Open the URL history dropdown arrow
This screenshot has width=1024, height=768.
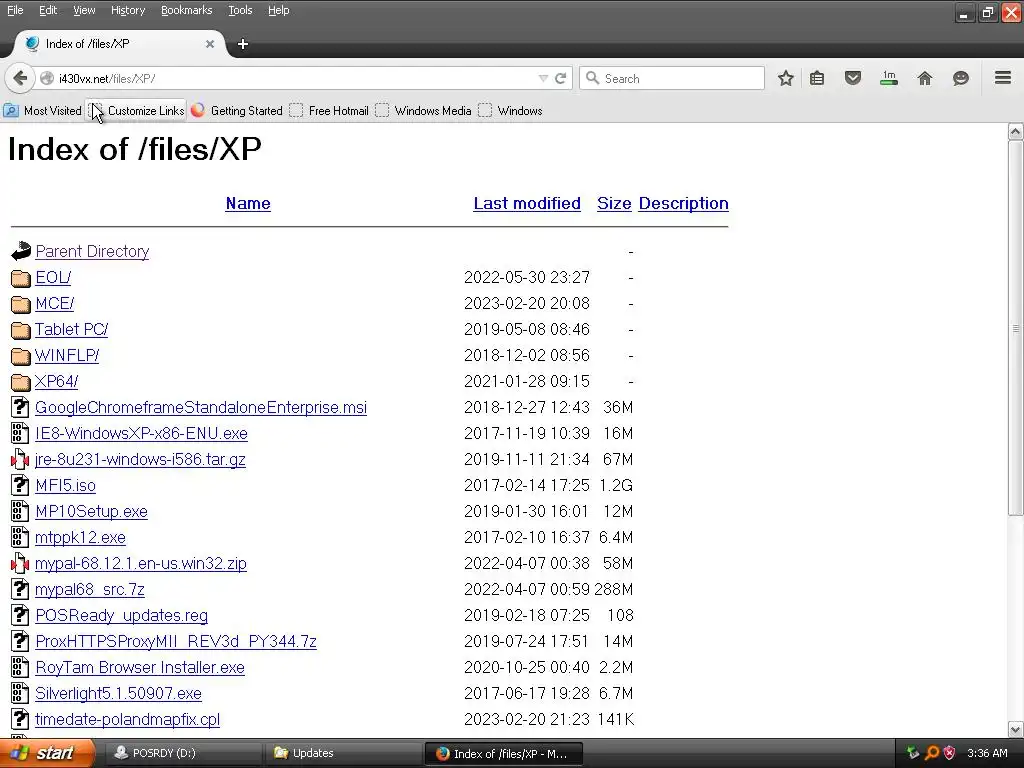coord(543,78)
